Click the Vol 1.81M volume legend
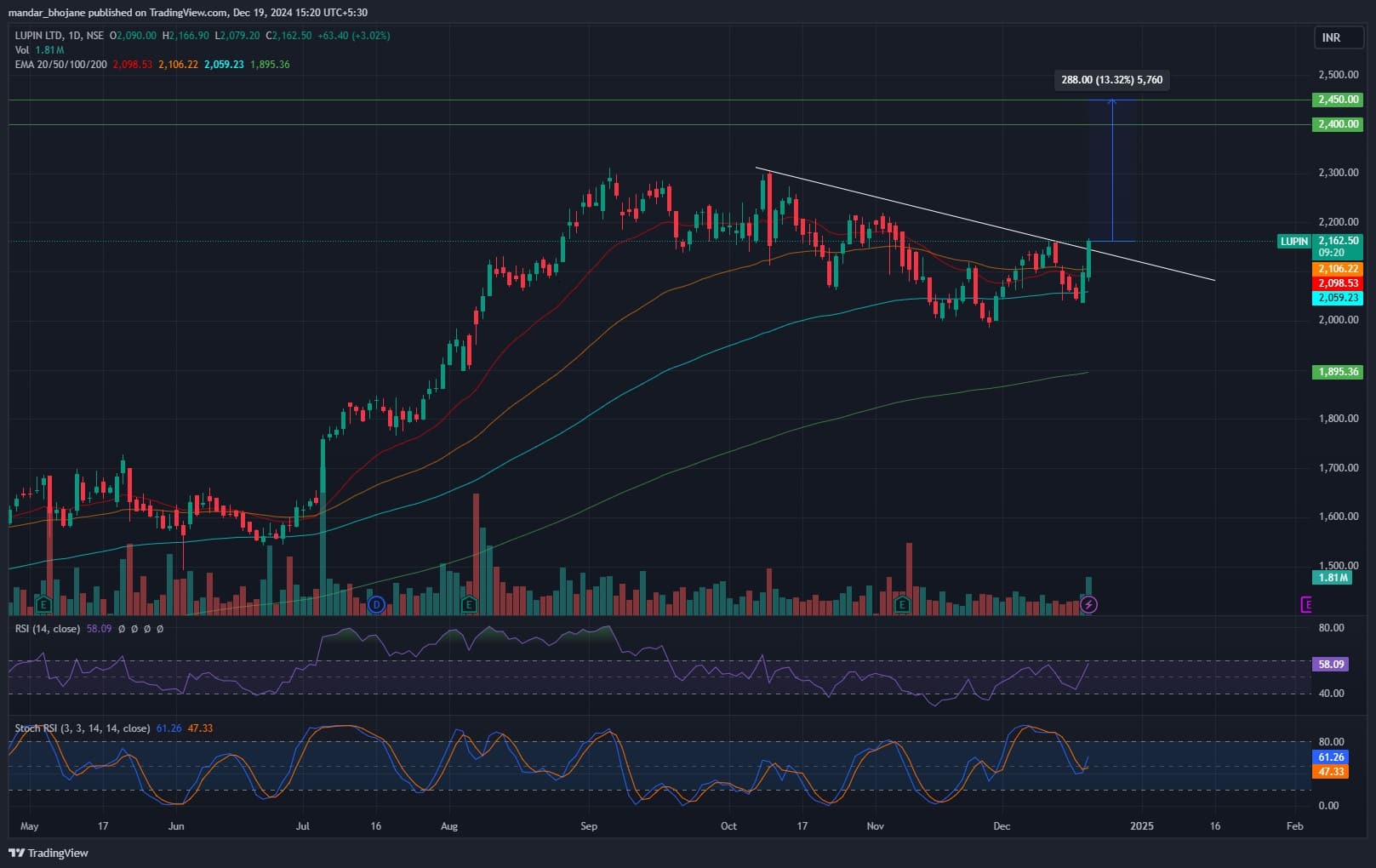Screen dimensions: 1376x868 pyautogui.click(x=39, y=50)
